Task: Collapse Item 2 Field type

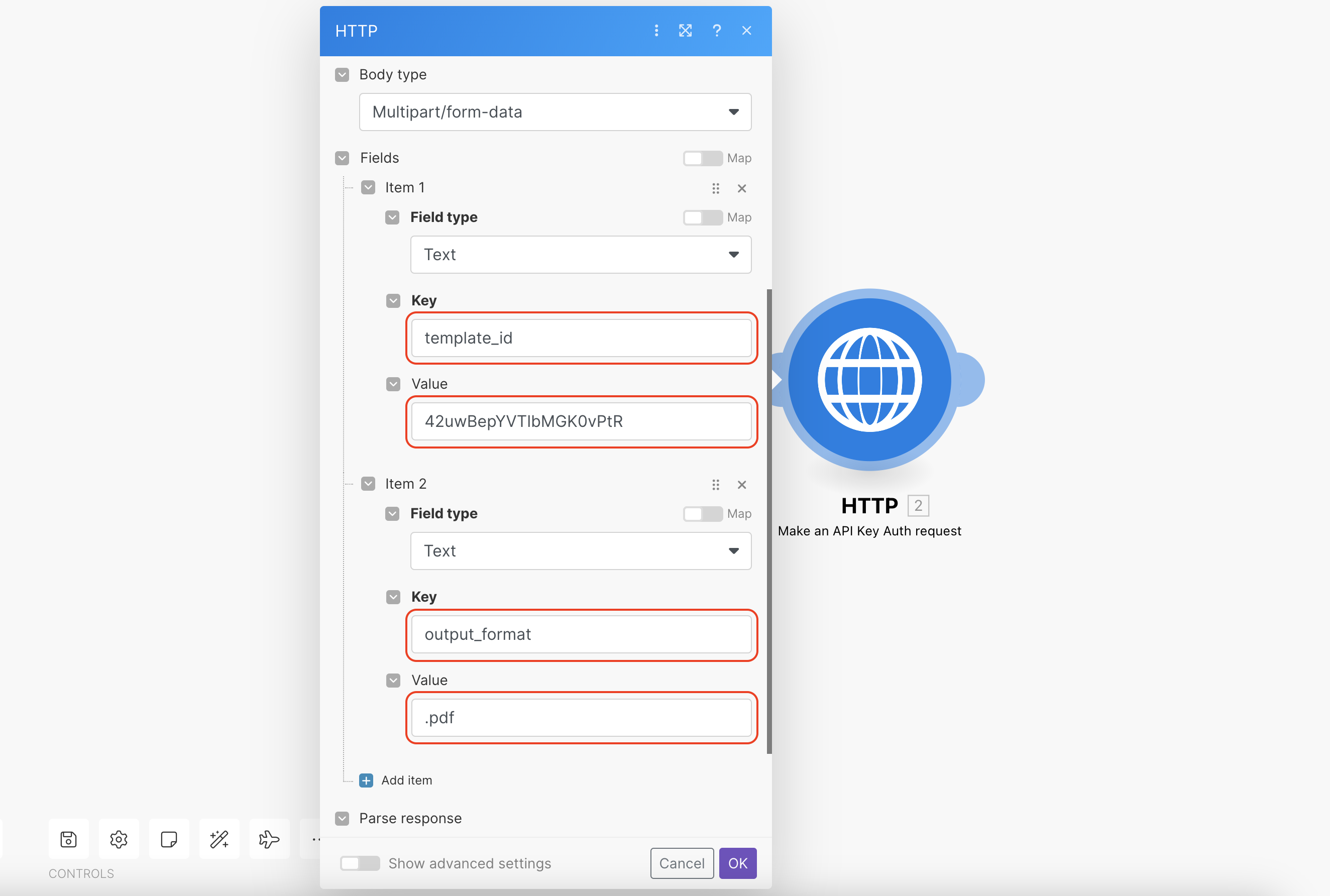Action: click(392, 514)
